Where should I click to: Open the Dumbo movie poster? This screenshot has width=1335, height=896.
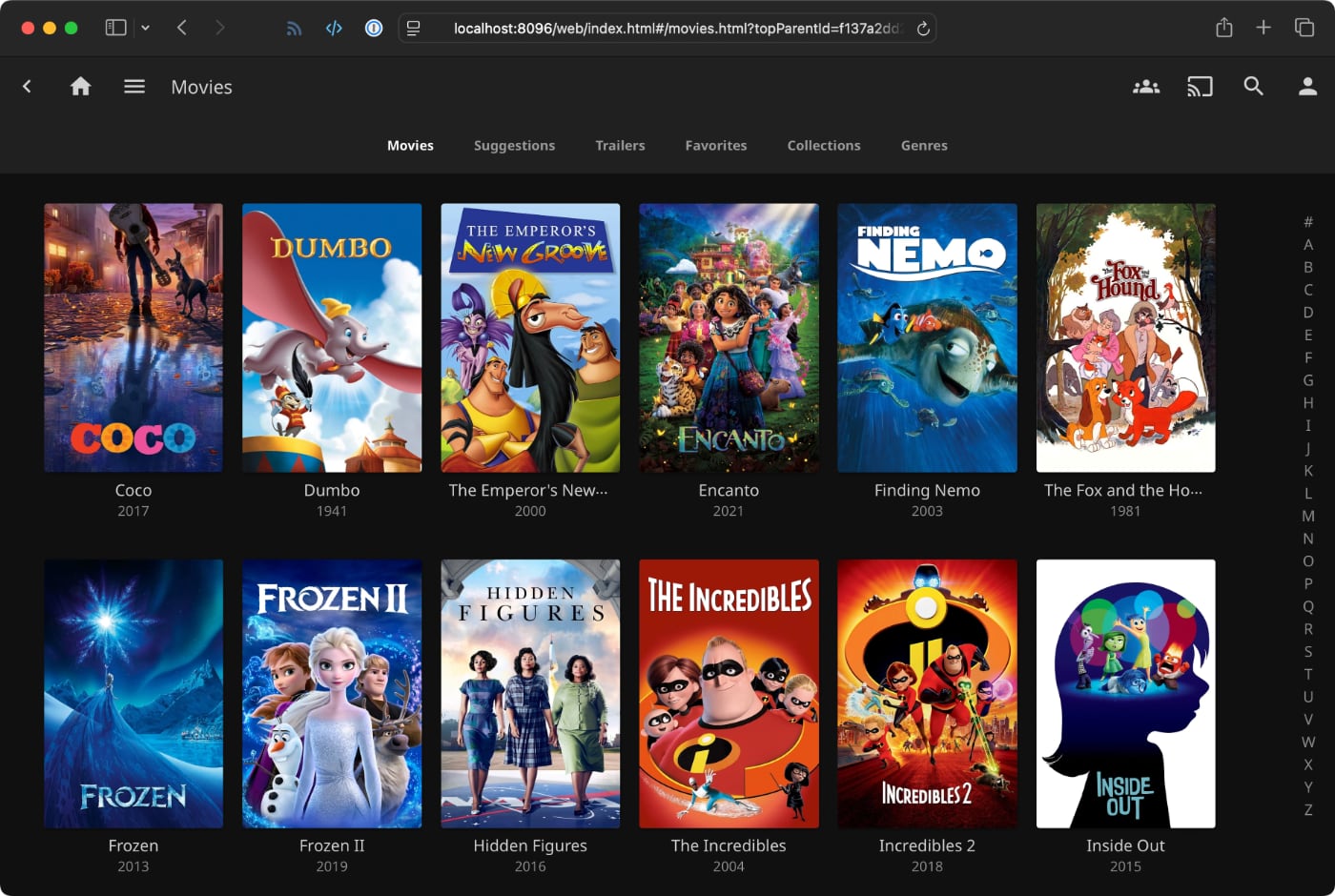332,337
